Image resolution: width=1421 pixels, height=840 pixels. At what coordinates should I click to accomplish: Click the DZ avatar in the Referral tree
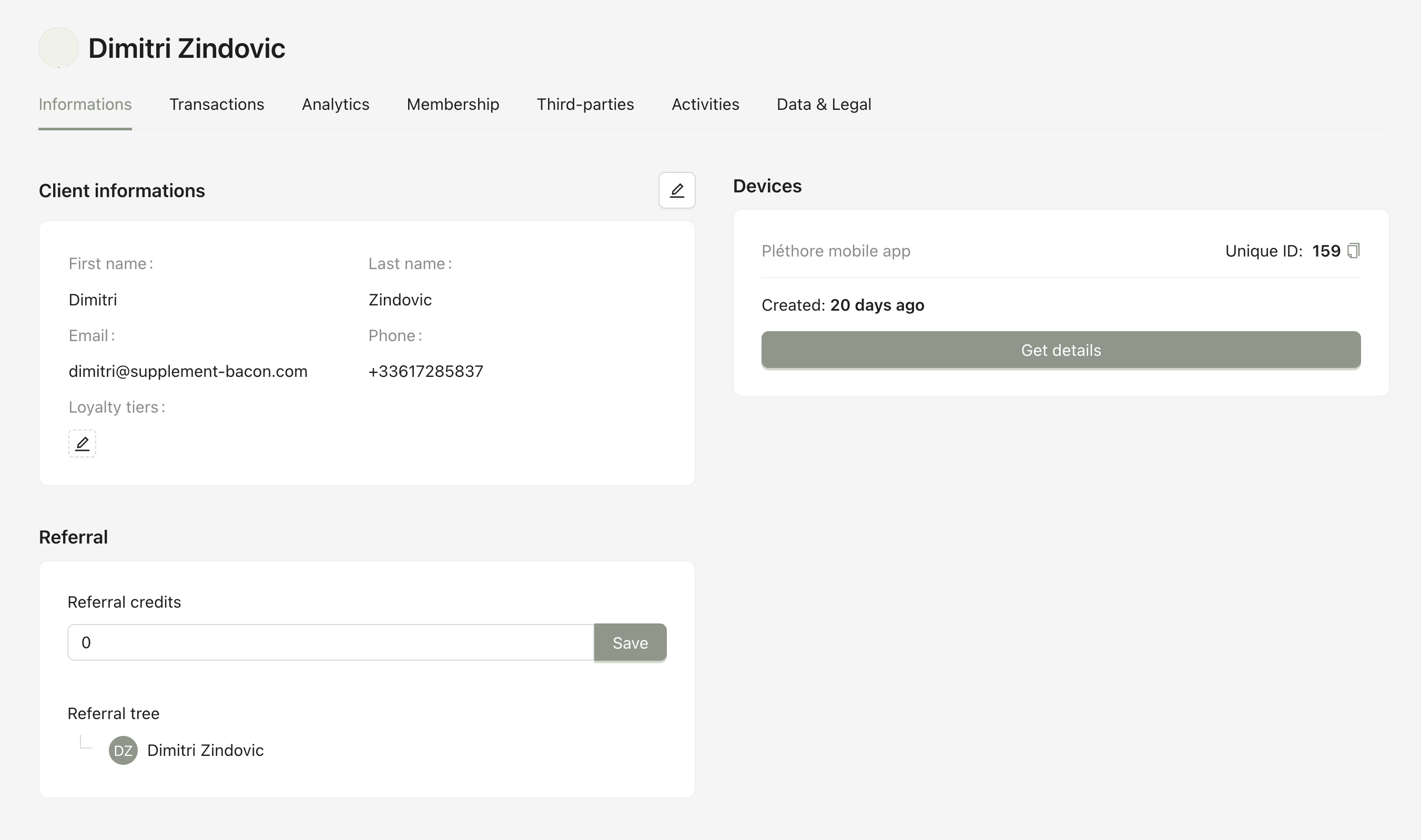coord(123,750)
